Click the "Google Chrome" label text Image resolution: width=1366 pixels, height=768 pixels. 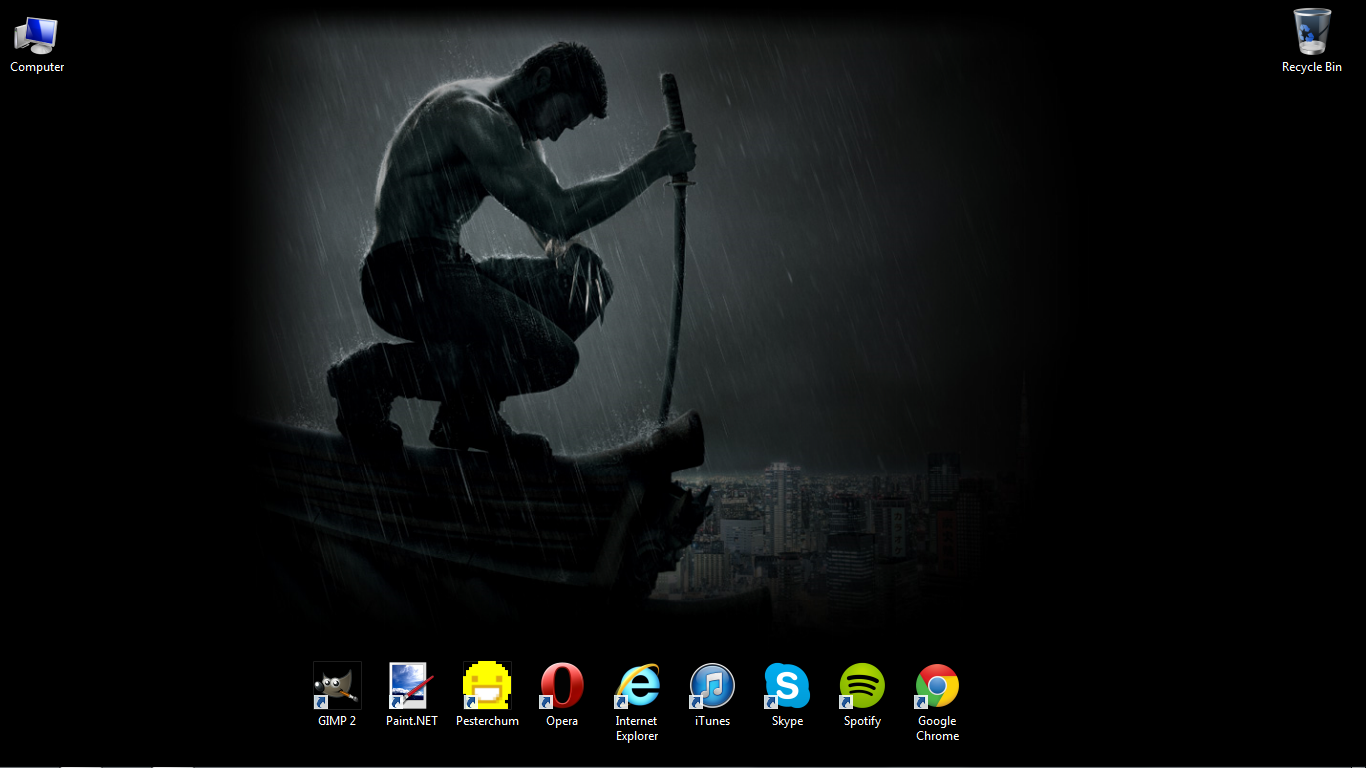click(x=936, y=727)
